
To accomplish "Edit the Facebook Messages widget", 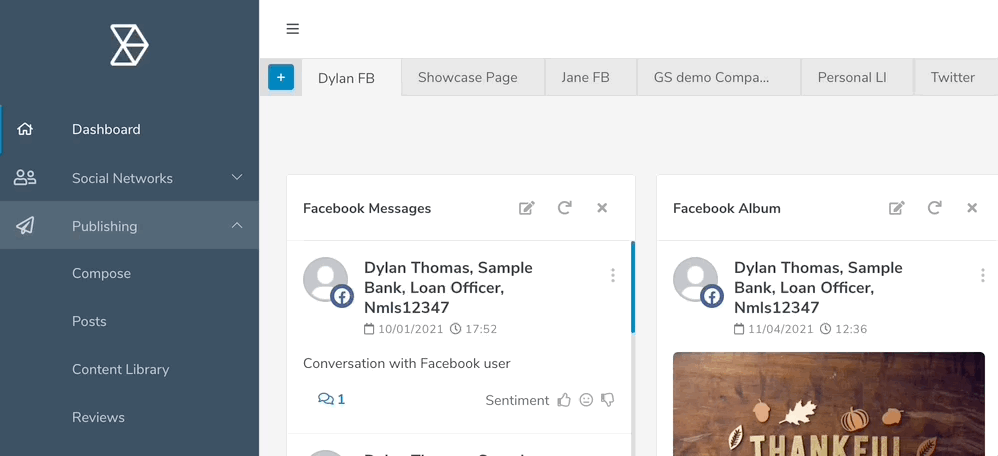I will coord(526,208).
